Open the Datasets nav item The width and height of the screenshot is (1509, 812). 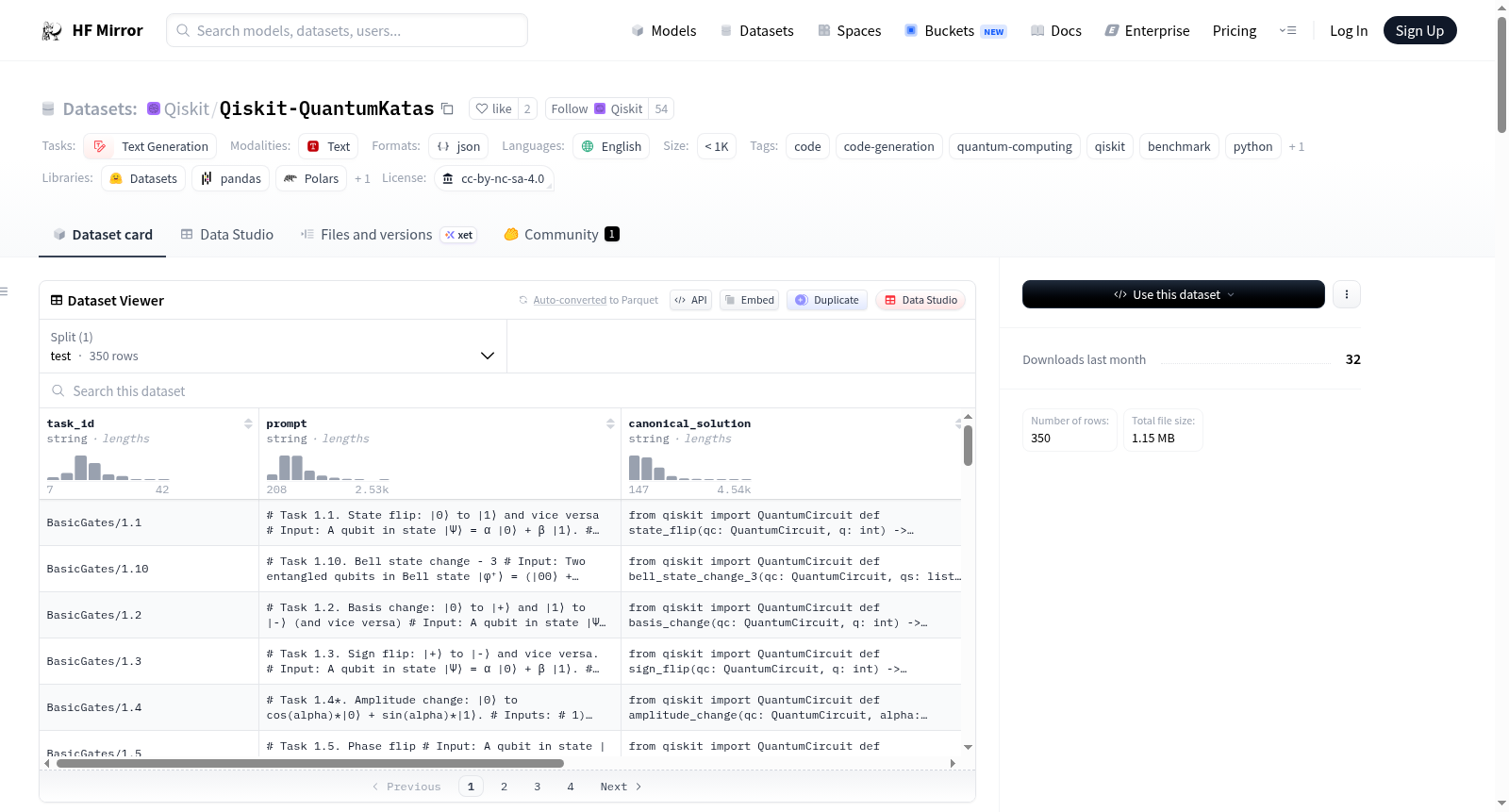coord(757,30)
